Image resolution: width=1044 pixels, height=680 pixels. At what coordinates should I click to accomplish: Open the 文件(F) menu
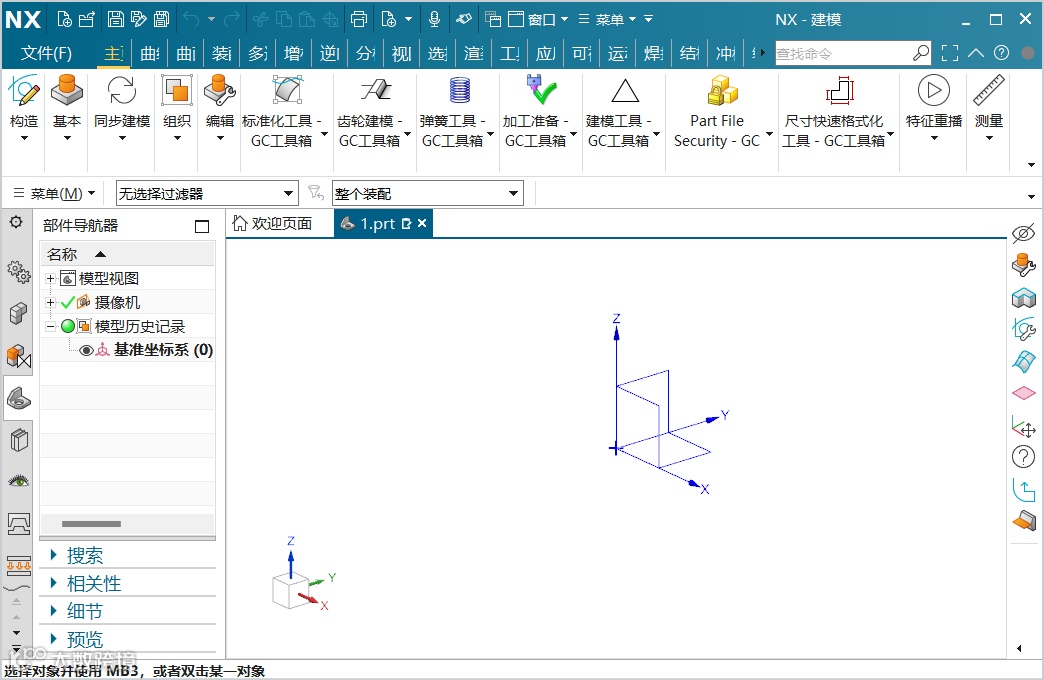click(x=46, y=53)
